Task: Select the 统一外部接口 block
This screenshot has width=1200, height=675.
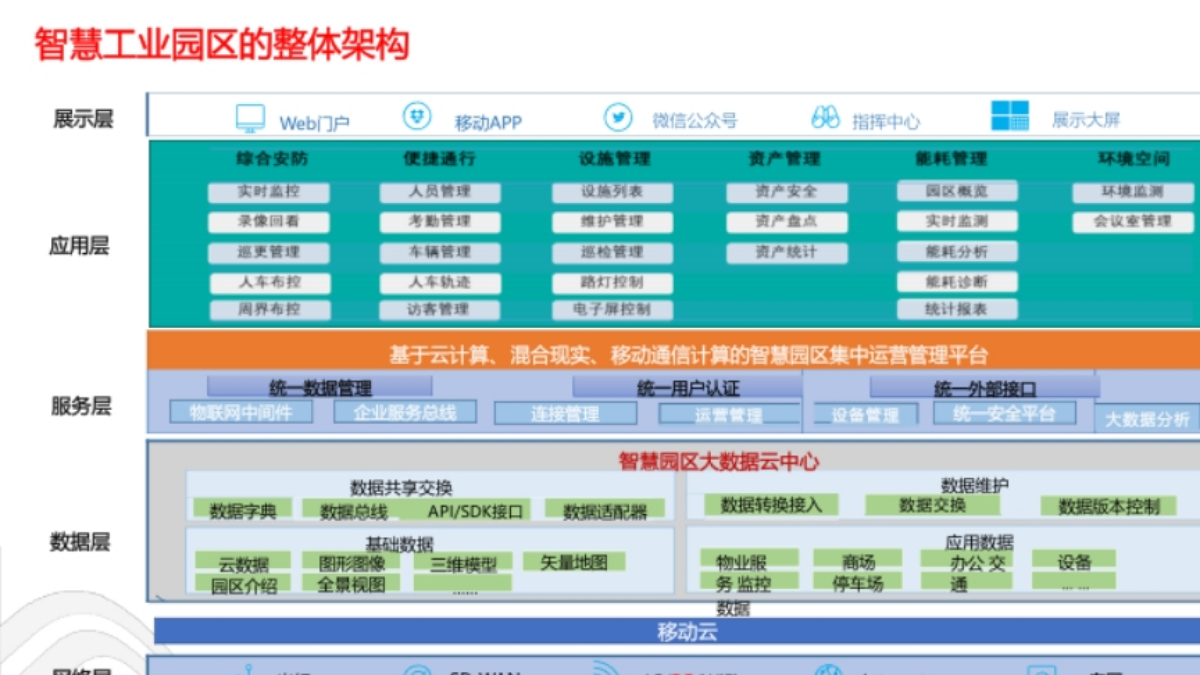Action: tap(984, 388)
